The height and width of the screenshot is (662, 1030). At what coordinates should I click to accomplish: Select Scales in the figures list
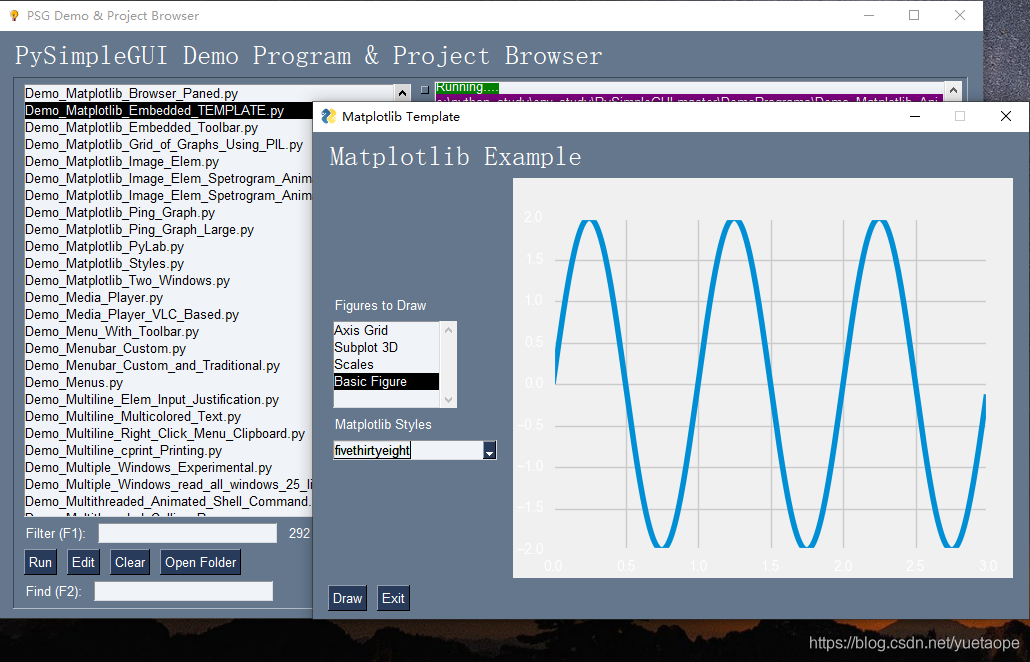(x=386, y=364)
